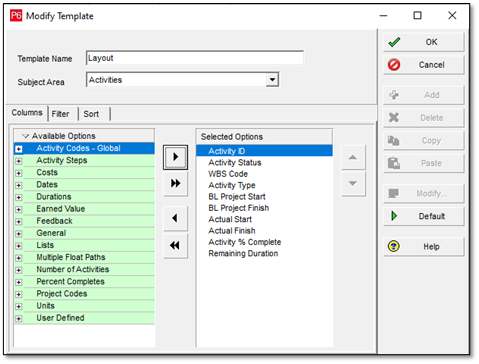Select WBS Code in Selected Options
This screenshot has height=364, width=479.
264,174
